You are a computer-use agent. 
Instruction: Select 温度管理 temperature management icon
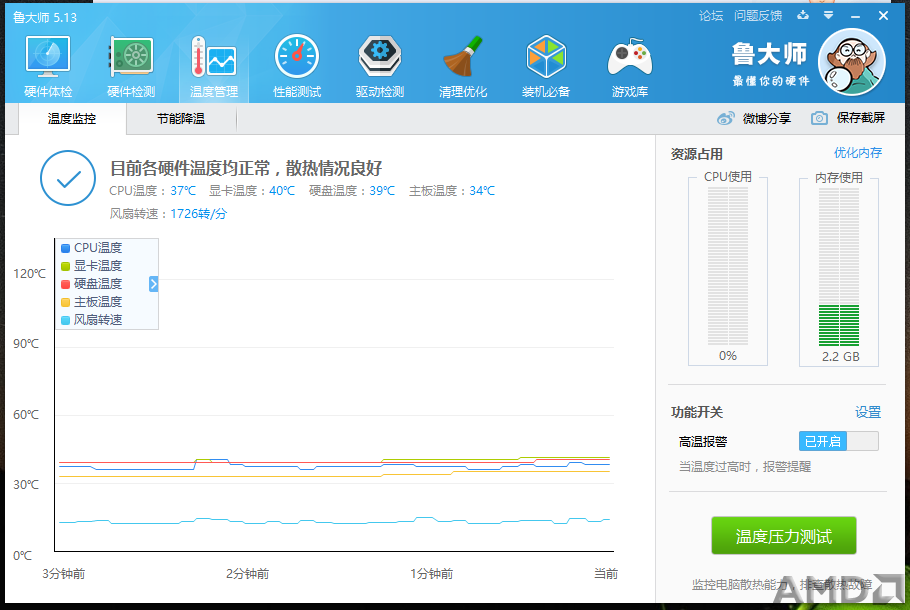tap(214, 57)
